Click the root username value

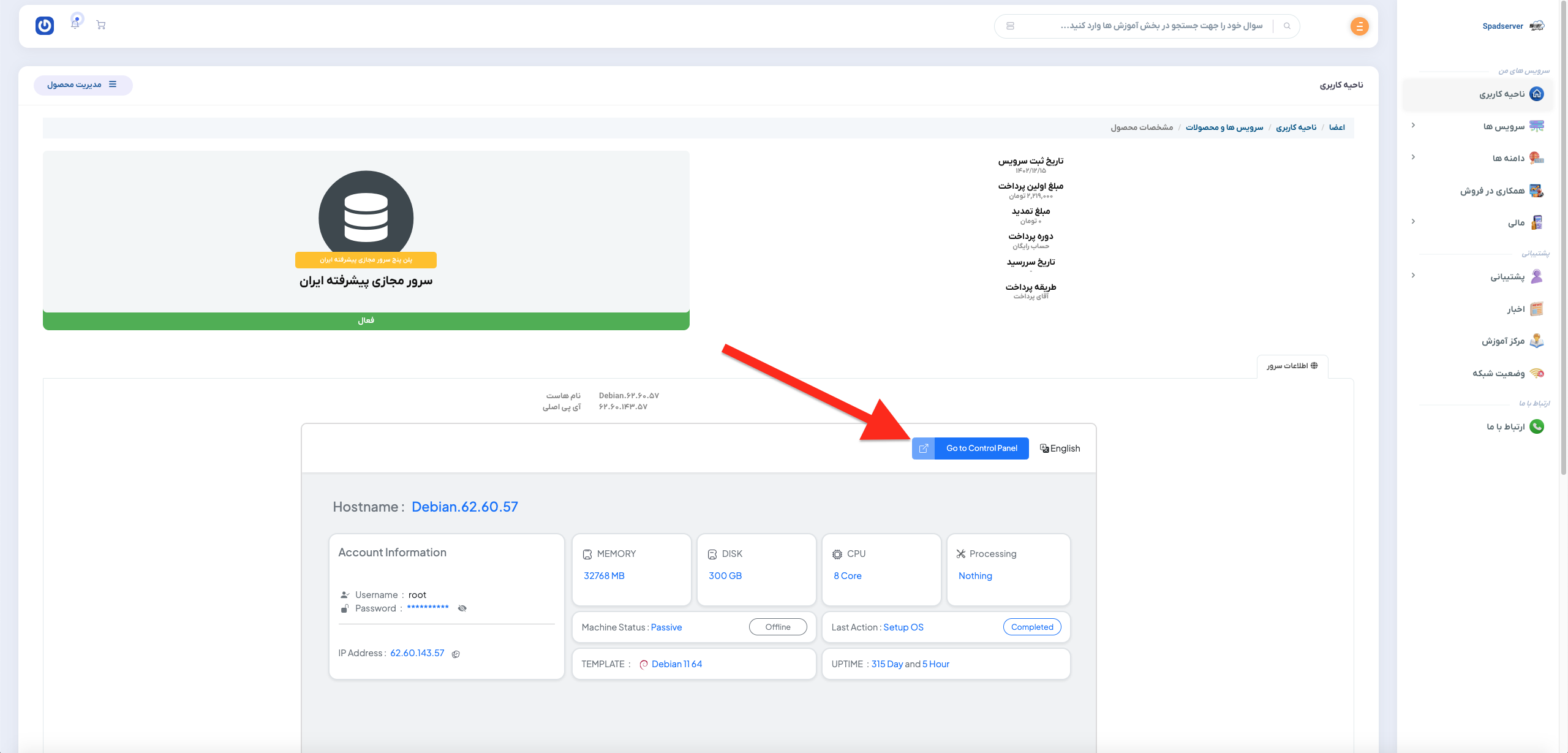tap(417, 595)
